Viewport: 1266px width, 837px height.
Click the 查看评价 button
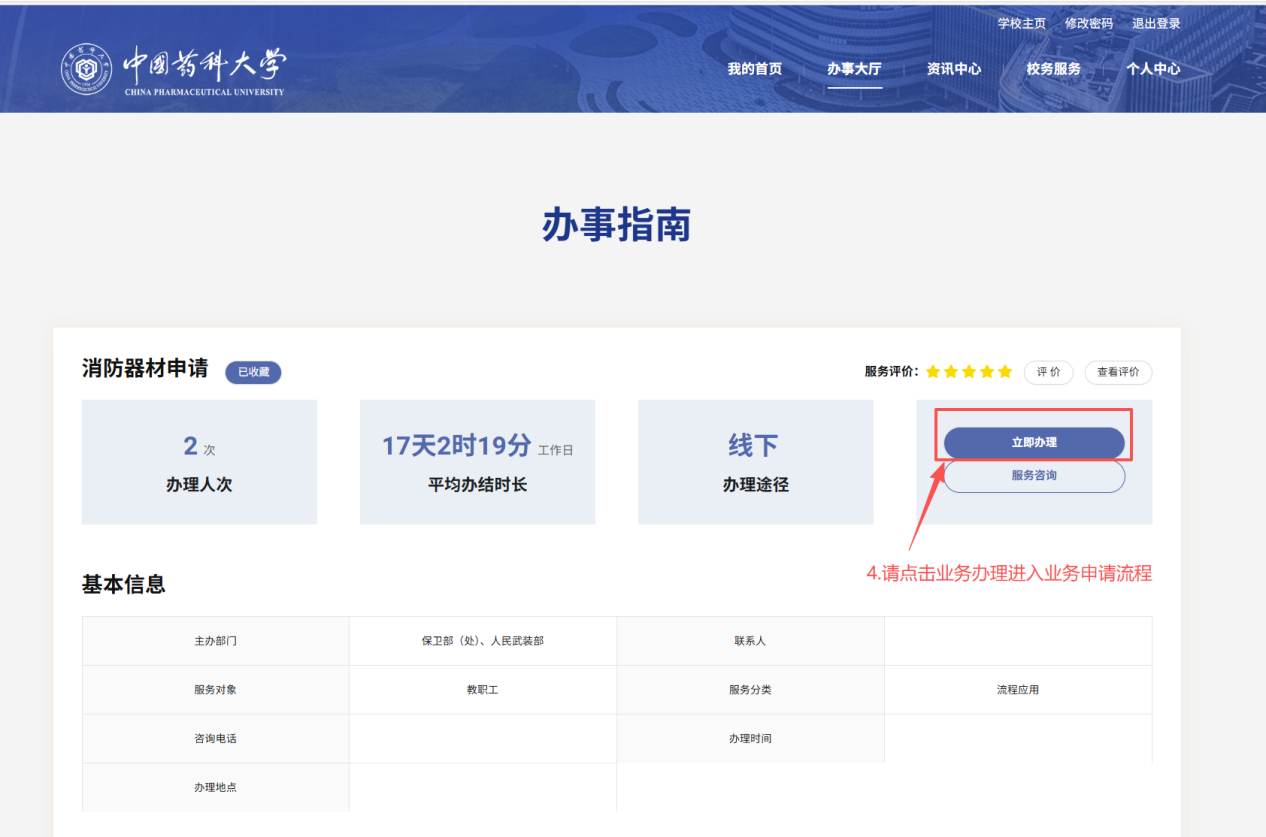pos(1118,372)
